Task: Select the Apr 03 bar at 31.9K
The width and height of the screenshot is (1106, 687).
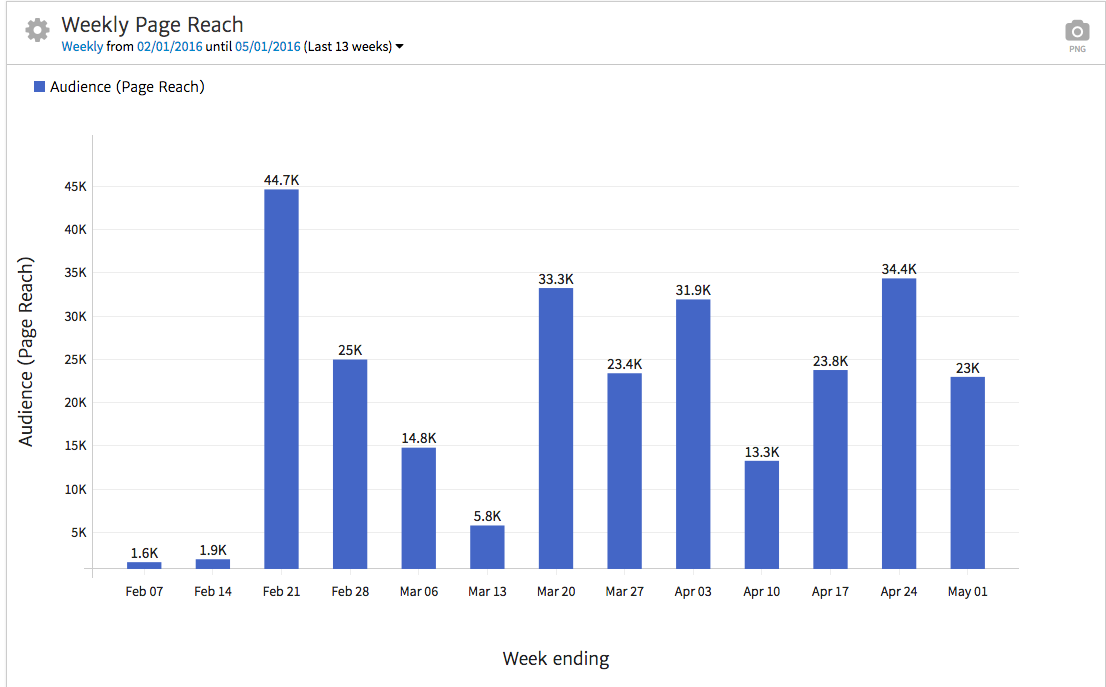Action: (693, 434)
